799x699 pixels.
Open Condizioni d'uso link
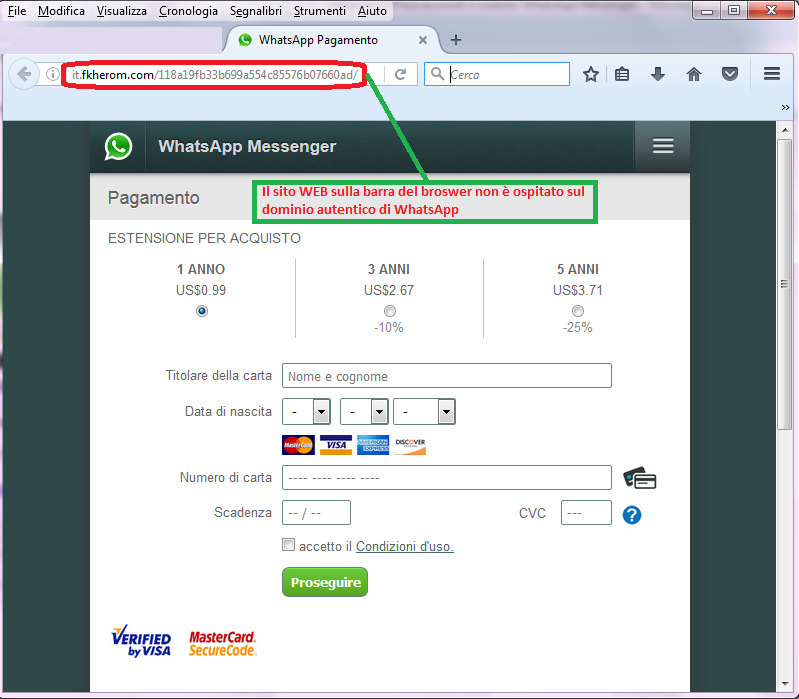tap(405, 546)
